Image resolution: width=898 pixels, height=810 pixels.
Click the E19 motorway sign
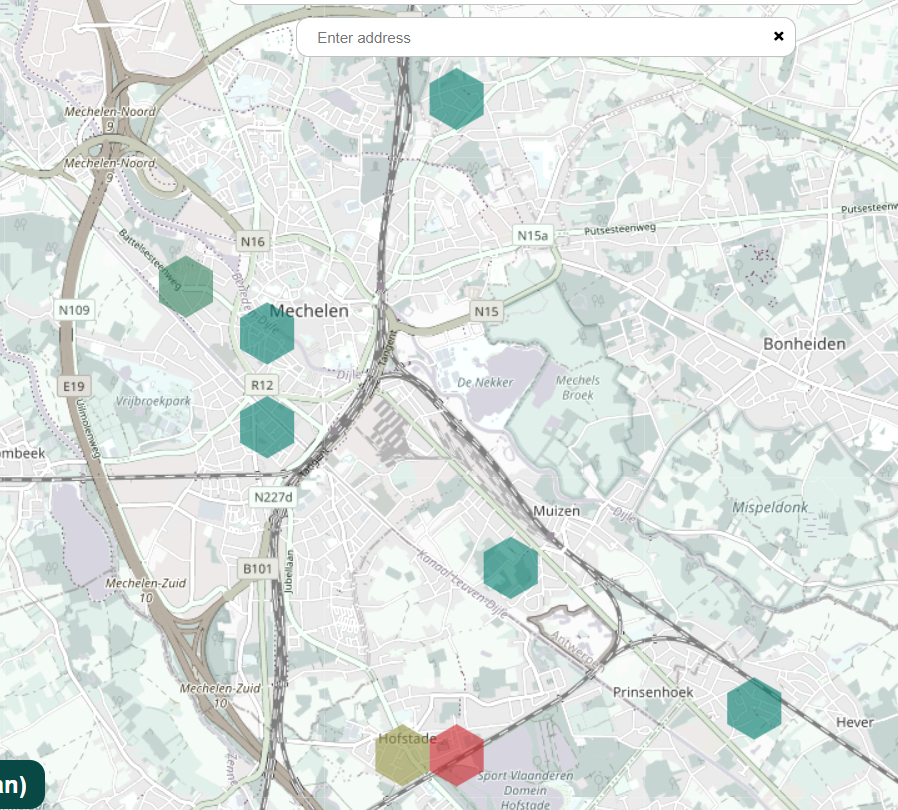coord(74,386)
